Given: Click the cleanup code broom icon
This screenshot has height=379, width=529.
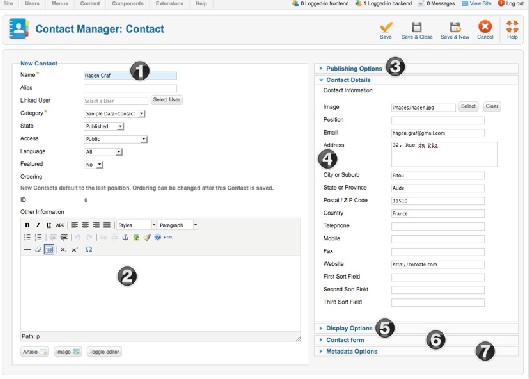Looking at the screenshot, I should click(147, 237).
